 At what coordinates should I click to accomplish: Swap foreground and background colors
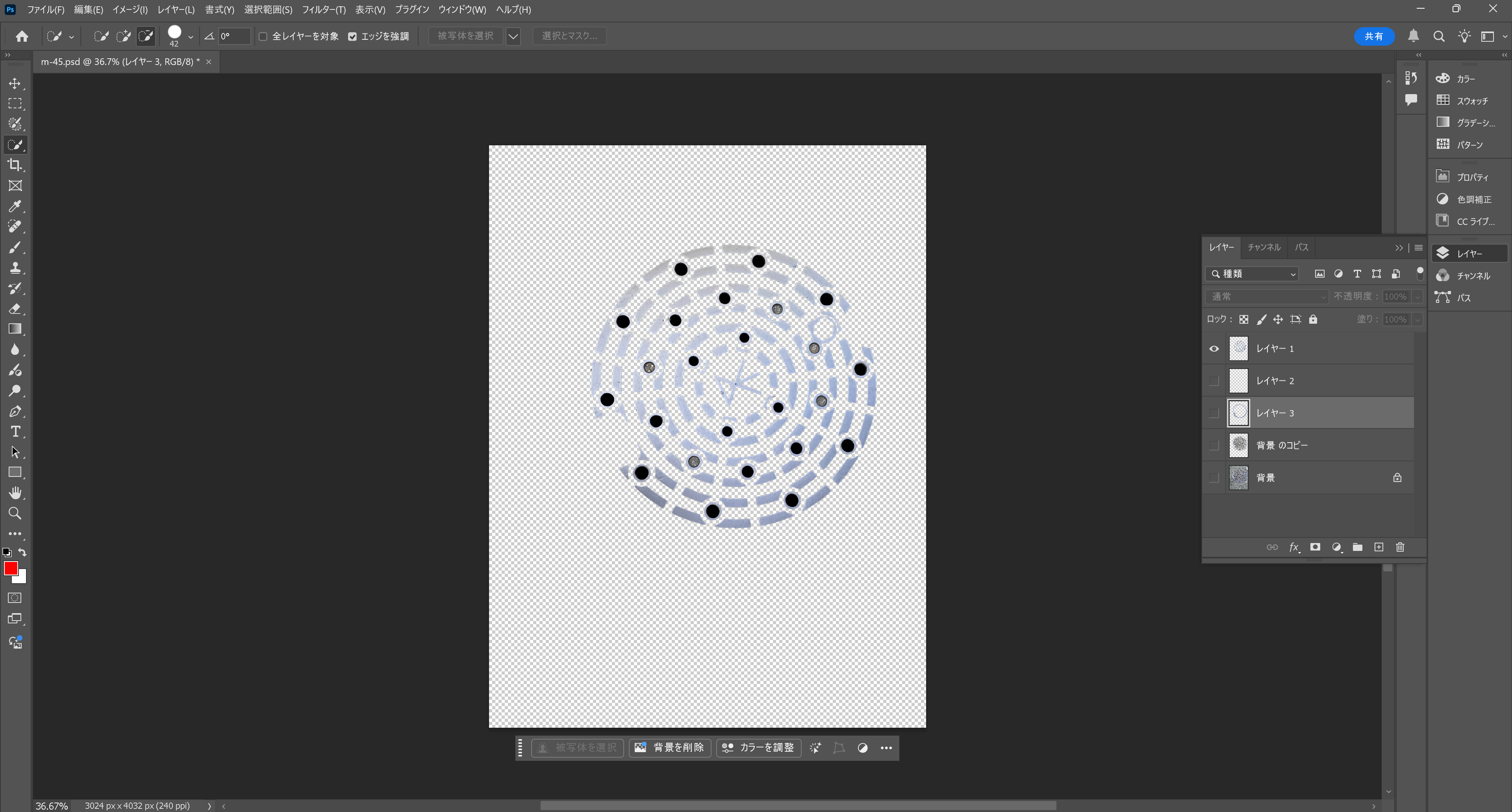click(x=22, y=552)
